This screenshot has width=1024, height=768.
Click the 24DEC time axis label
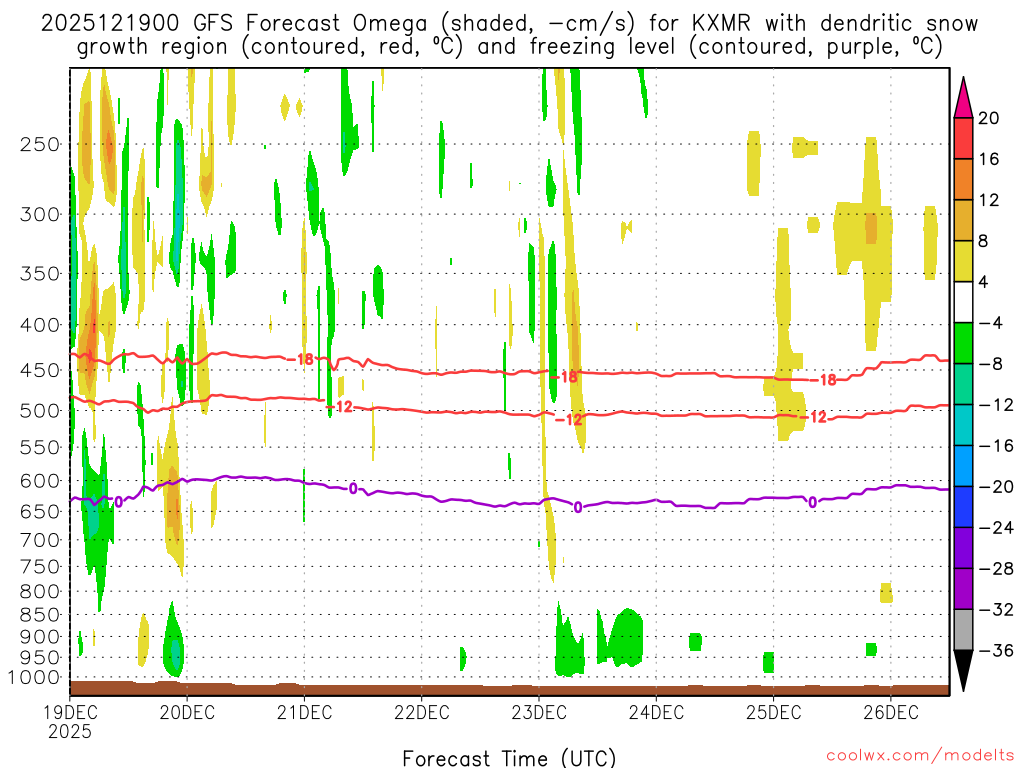coord(656,712)
